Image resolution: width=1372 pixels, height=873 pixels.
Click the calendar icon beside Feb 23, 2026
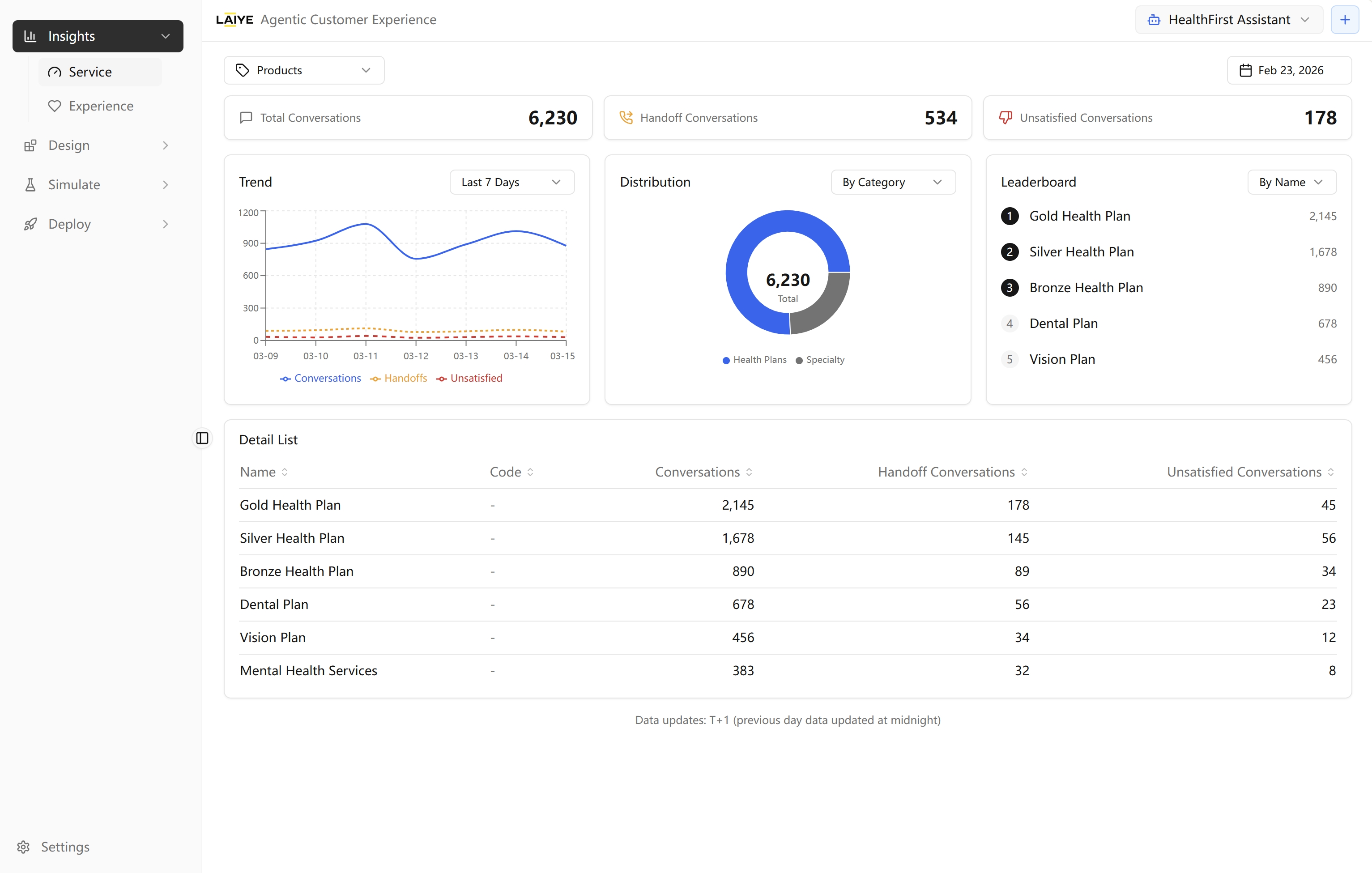click(x=1245, y=70)
